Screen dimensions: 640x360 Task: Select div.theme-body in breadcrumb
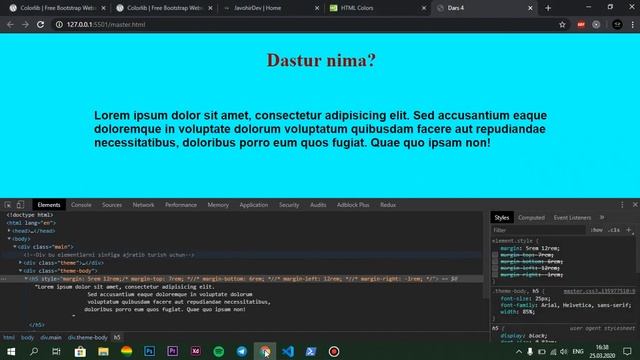[88, 338]
